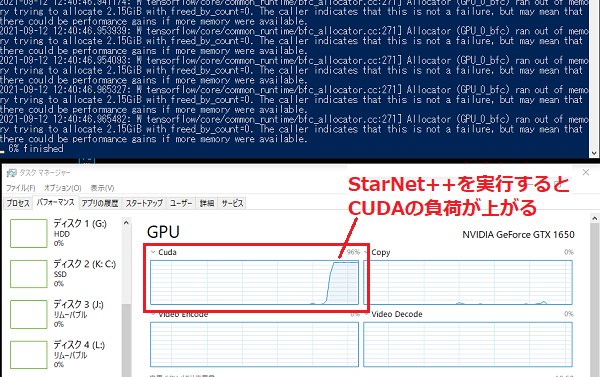Image resolution: width=600 pixels, height=377 pixels.
Task: Switch to the サービス tab
Action: (x=232, y=203)
